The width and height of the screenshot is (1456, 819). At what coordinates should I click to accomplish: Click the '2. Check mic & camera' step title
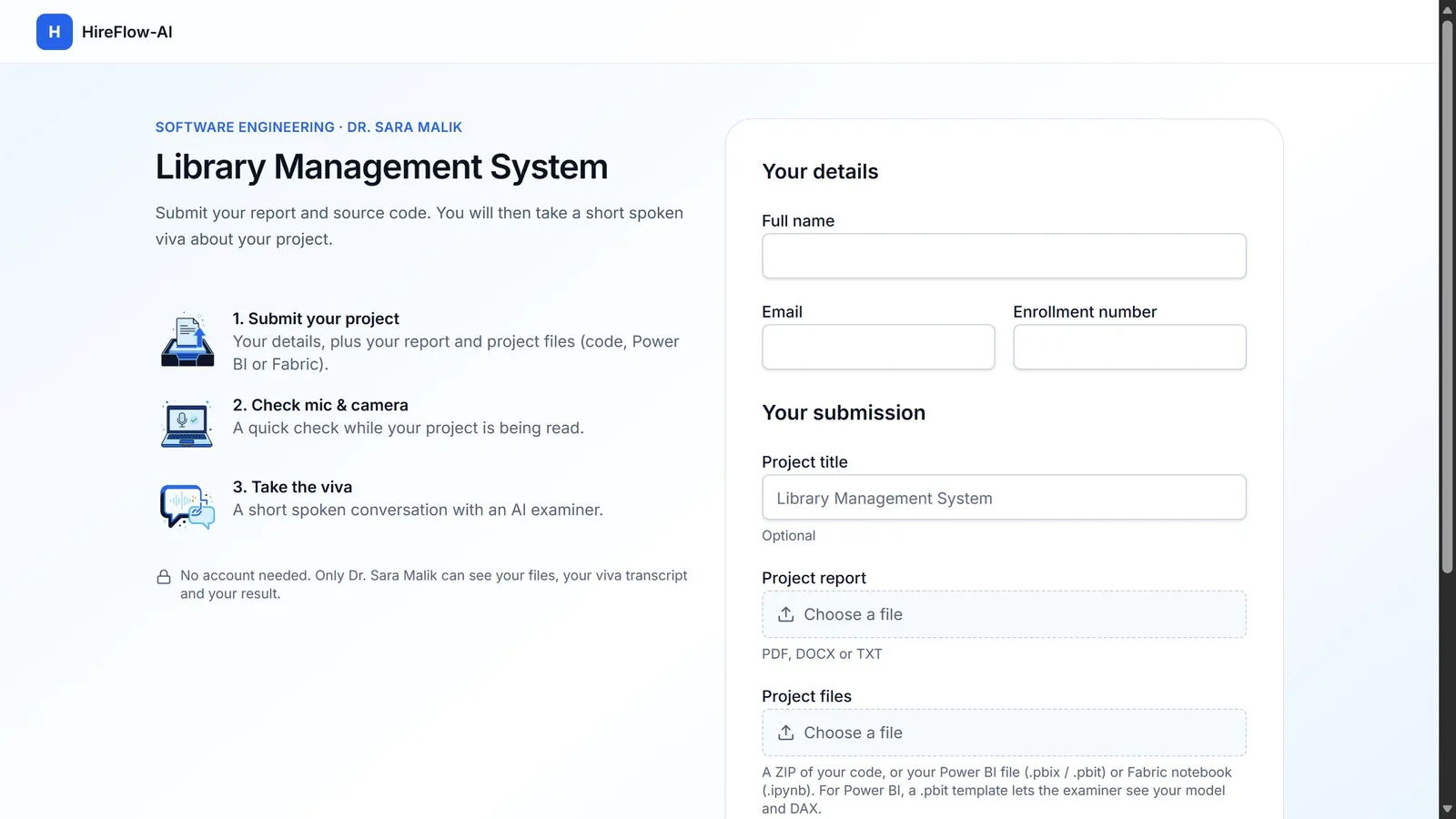tap(320, 405)
